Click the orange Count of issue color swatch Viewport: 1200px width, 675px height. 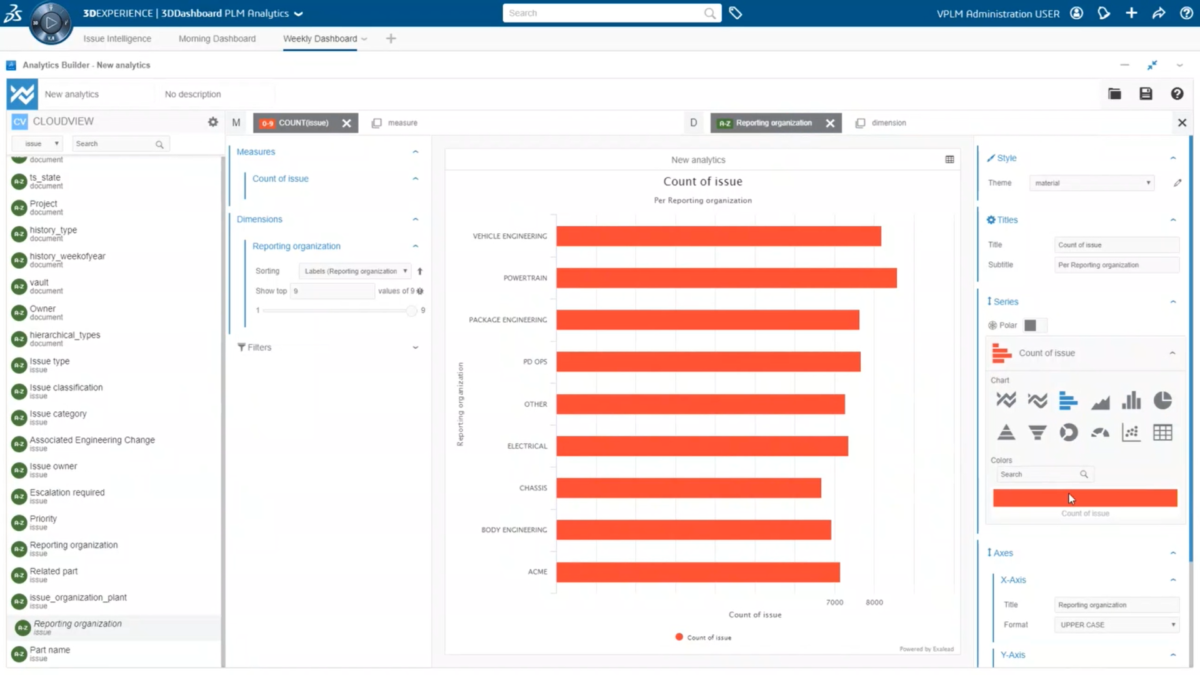(x=1085, y=498)
